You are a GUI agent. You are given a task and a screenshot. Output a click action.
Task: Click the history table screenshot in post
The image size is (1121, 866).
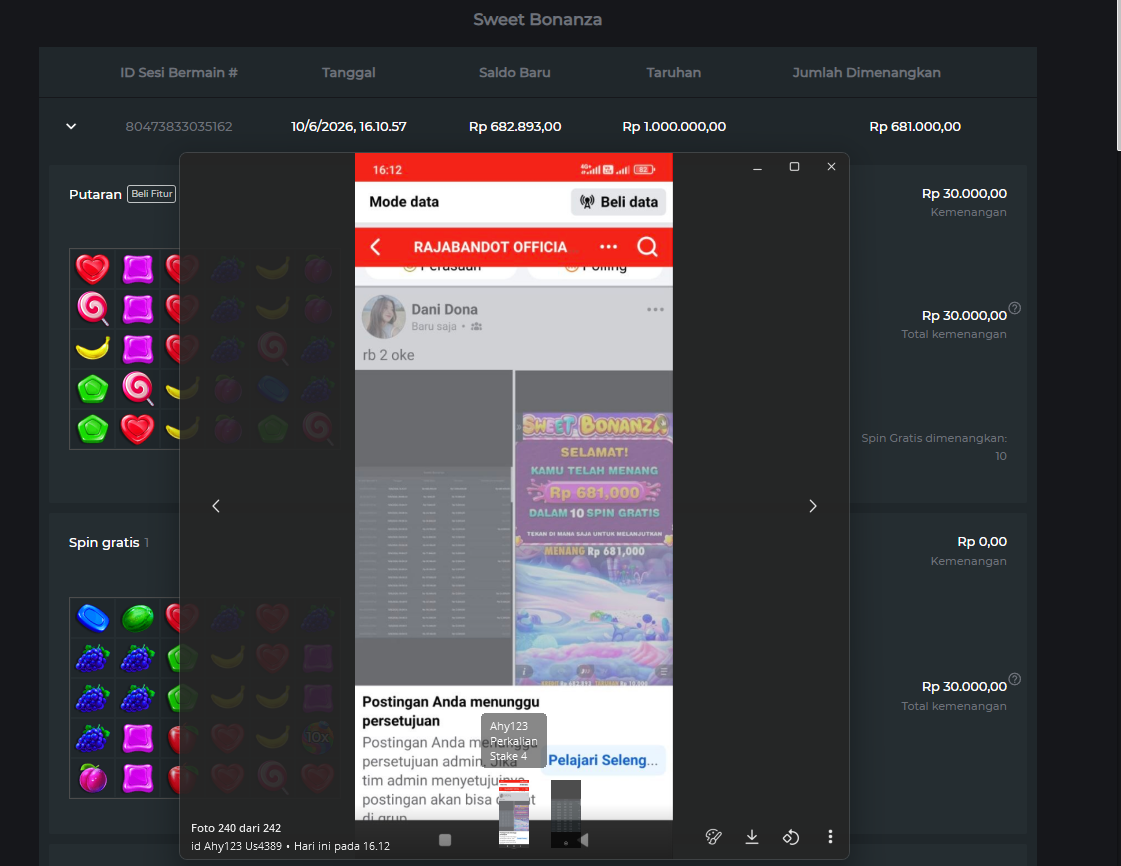coord(434,528)
